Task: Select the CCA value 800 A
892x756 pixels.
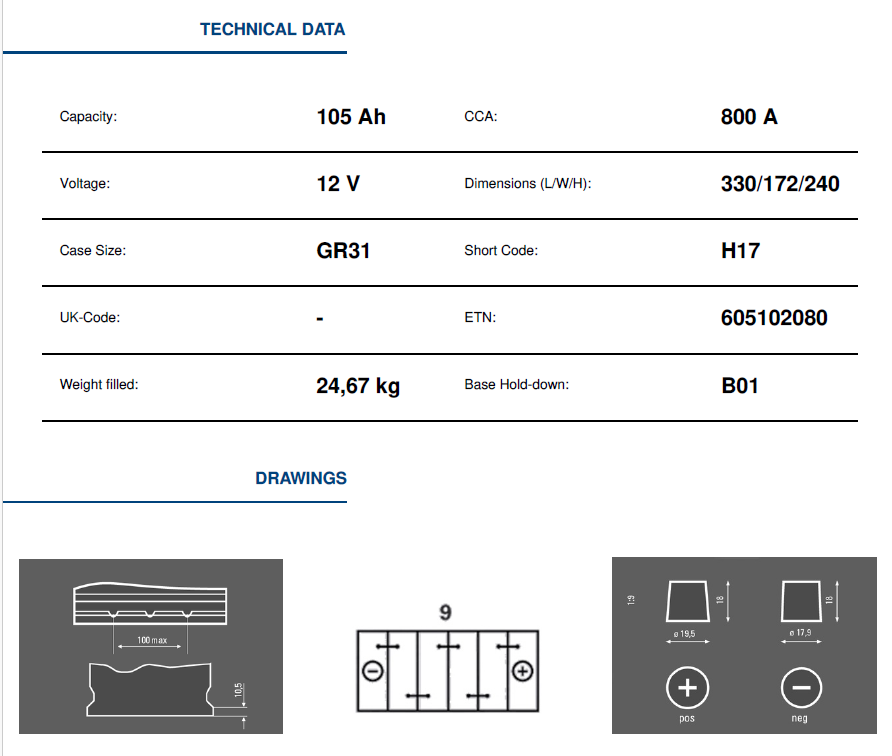Action: (749, 117)
